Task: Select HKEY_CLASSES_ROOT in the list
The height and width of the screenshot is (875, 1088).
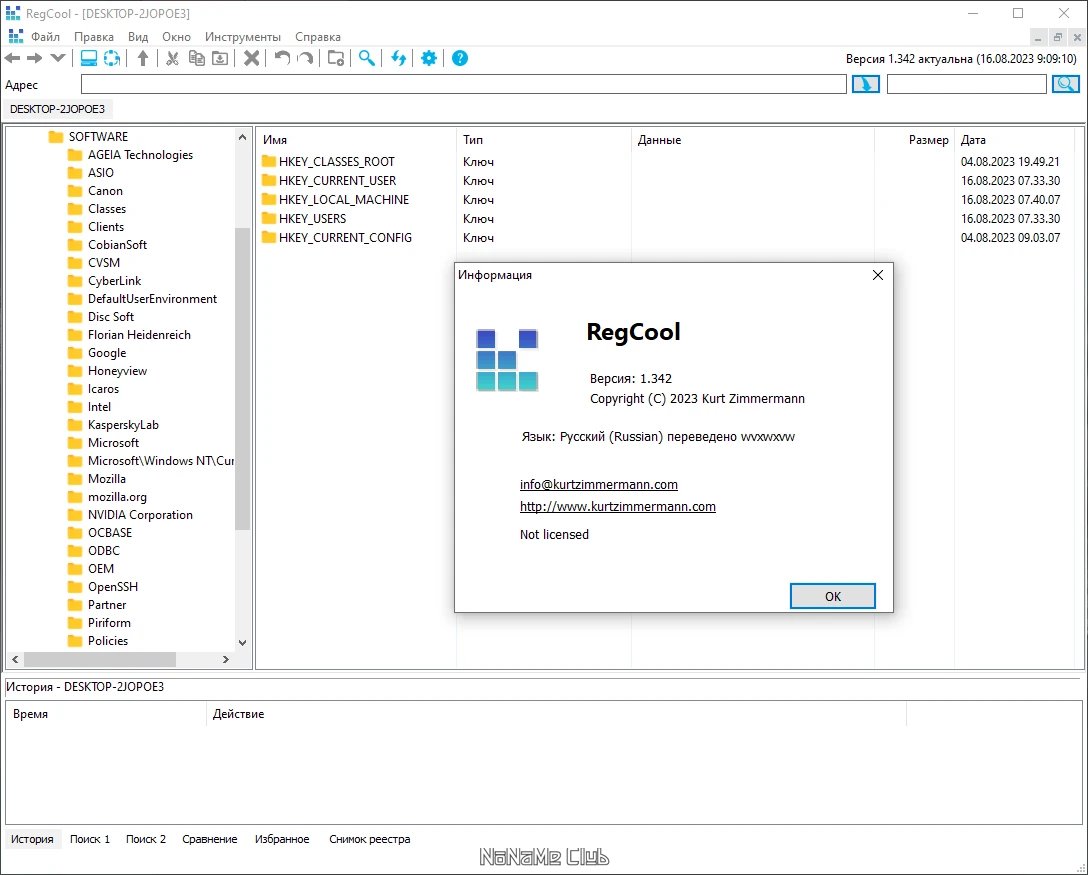Action: point(337,162)
